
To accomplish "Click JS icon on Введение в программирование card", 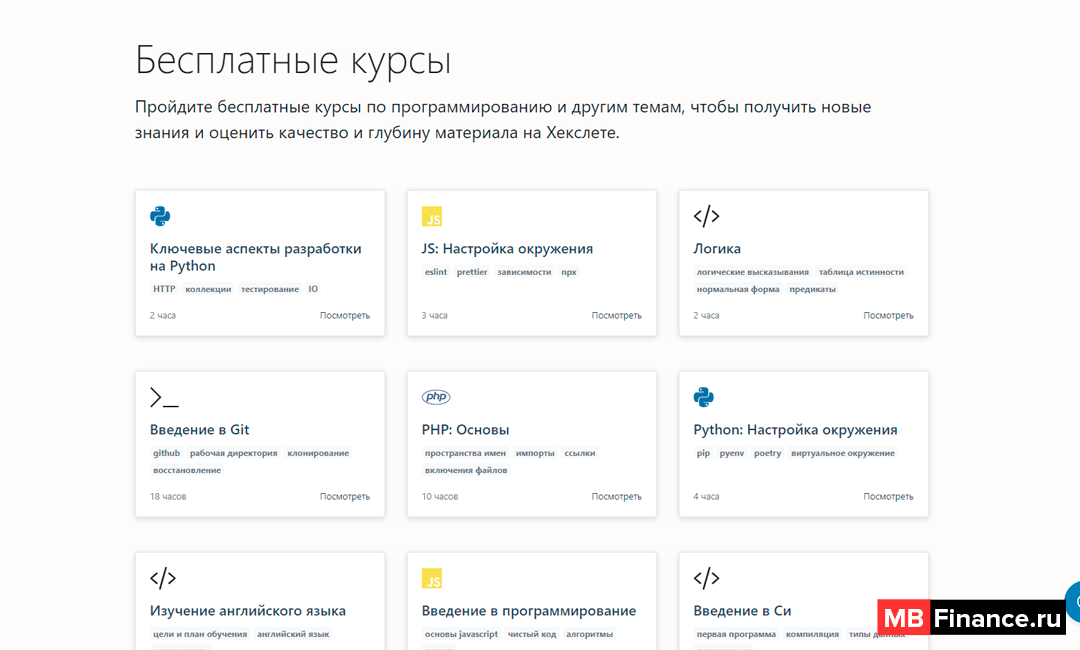I will click(432, 578).
